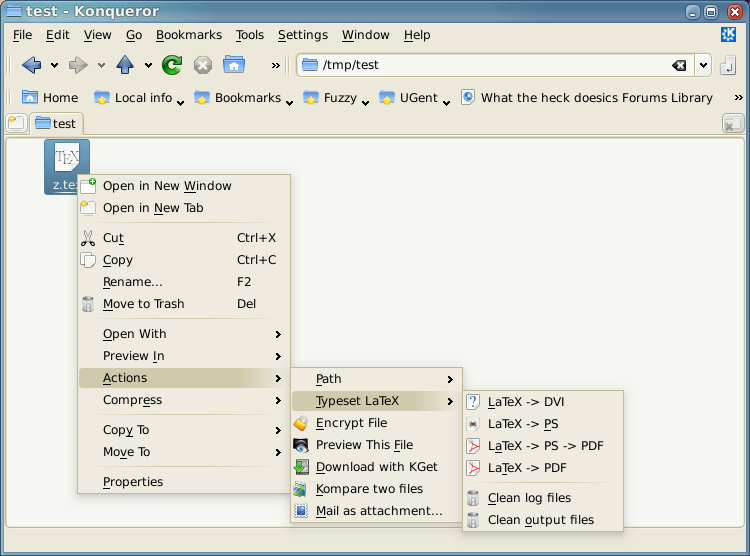Open the Tools menu
The width and height of the screenshot is (750, 556).
coord(250,35)
